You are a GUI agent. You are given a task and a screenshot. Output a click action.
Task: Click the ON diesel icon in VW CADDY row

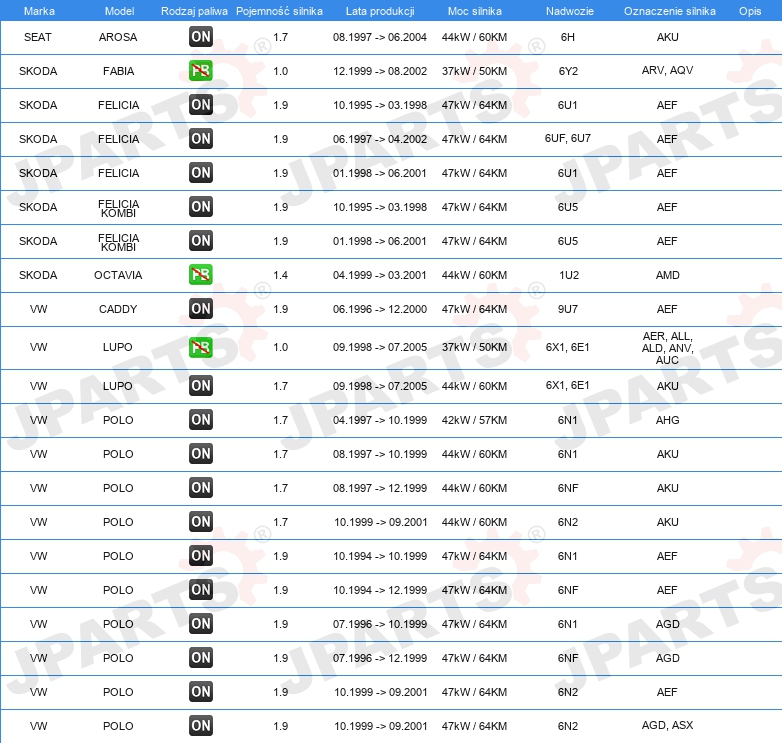201,309
